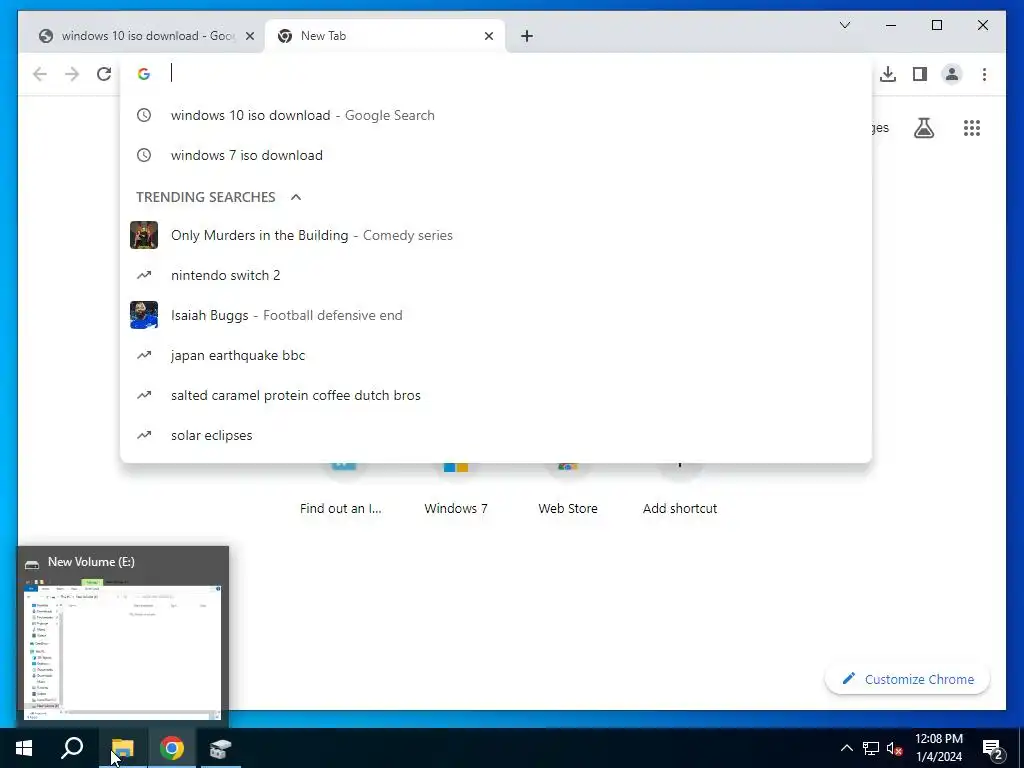Click the installer box taskbar icon
Image resolution: width=1024 pixels, height=768 pixels.
coord(221,748)
